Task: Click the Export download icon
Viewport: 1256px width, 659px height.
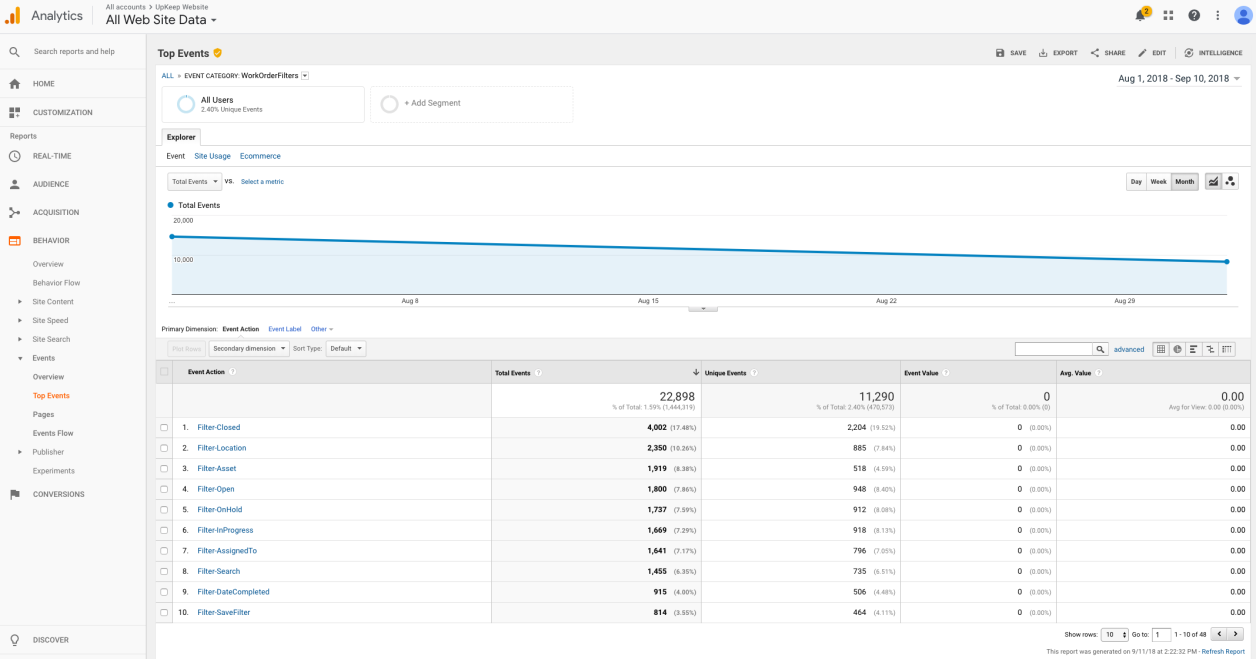Action: click(1043, 53)
